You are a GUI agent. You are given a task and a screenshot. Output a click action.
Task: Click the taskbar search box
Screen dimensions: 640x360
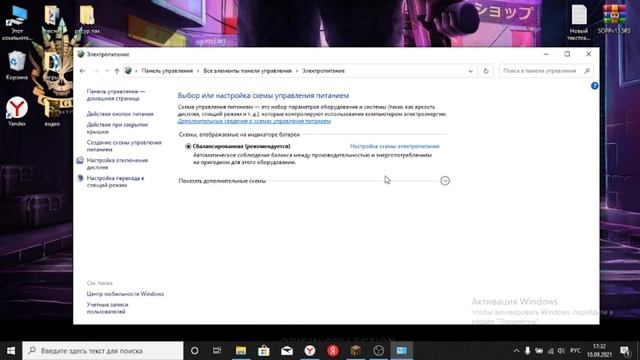point(103,351)
